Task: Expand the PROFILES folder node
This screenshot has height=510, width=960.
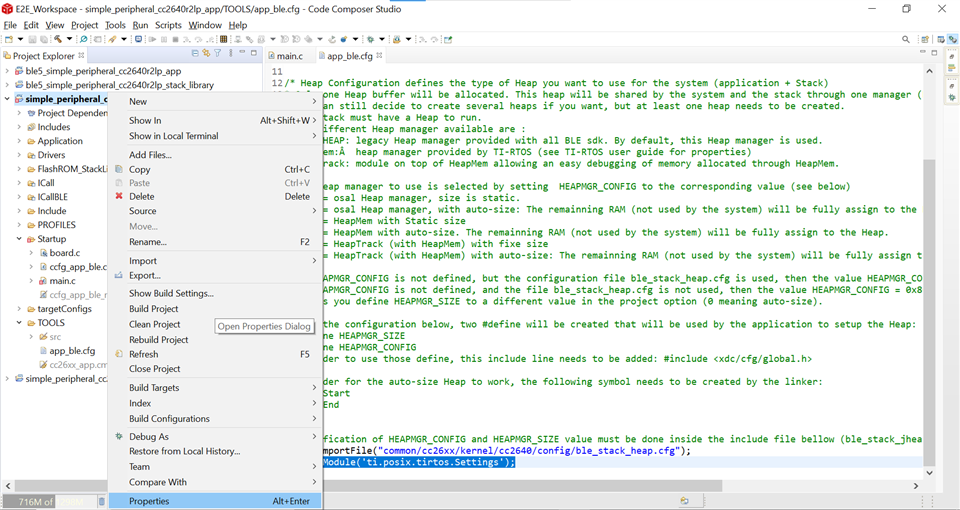Action: tap(19, 225)
